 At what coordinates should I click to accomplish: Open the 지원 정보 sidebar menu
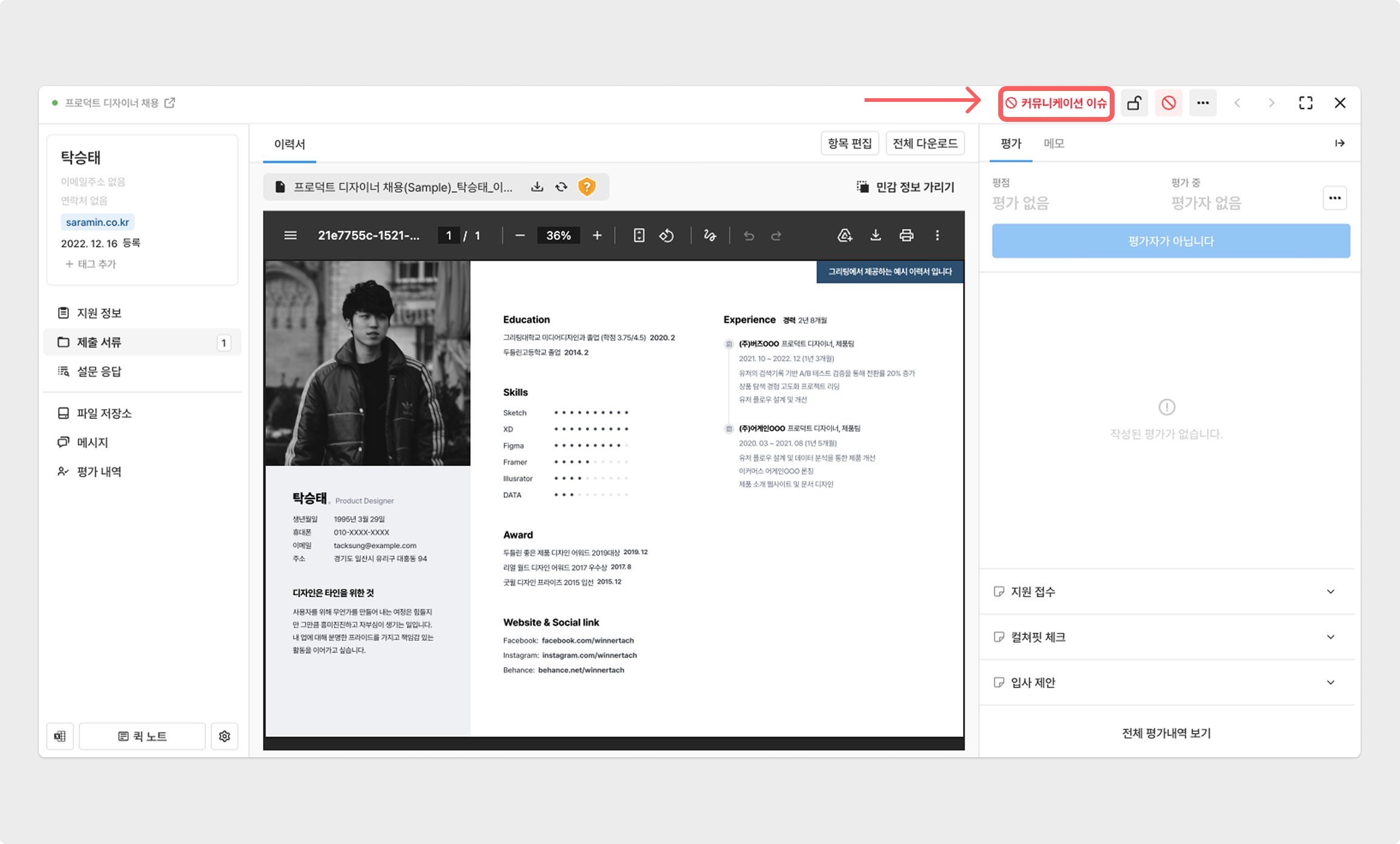[x=142, y=313]
